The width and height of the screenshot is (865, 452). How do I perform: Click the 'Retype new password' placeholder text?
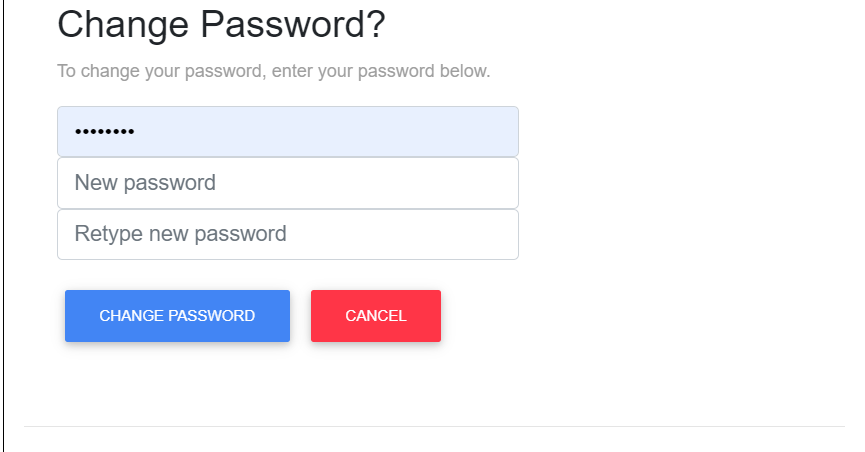[180, 234]
